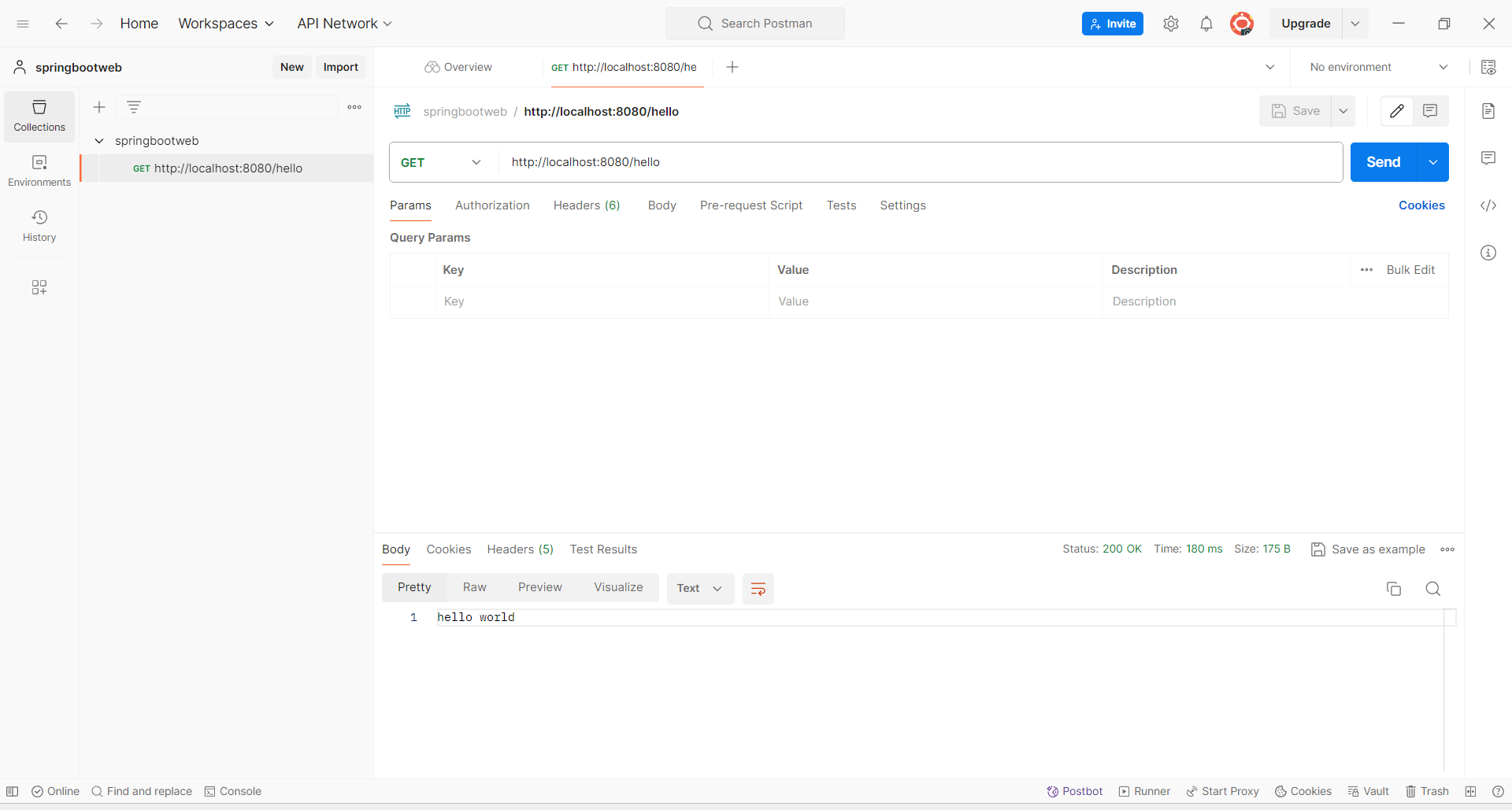Open the Environments sidebar panel
This screenshot has height=810, width=1512.
tap(39, 171)
